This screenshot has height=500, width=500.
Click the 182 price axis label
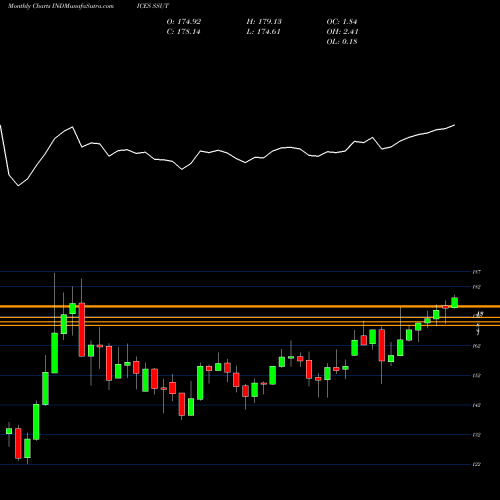476,287
